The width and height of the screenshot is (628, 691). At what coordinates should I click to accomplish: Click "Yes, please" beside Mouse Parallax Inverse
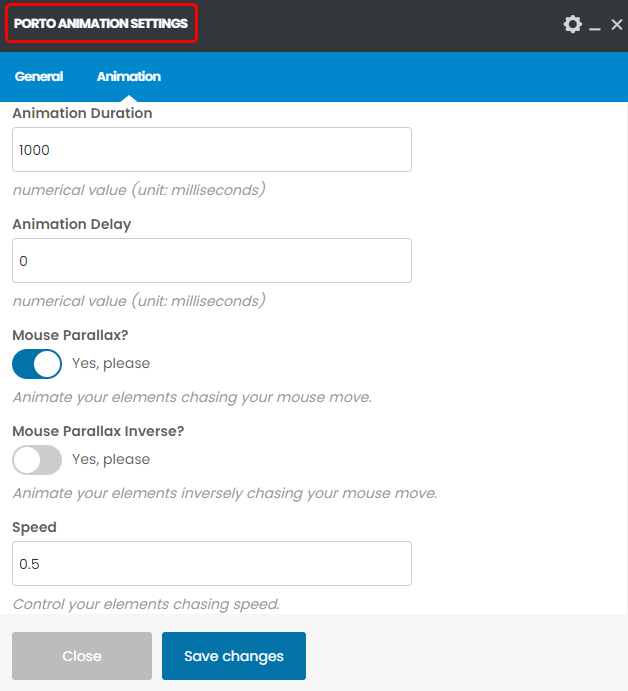[111, 459]
